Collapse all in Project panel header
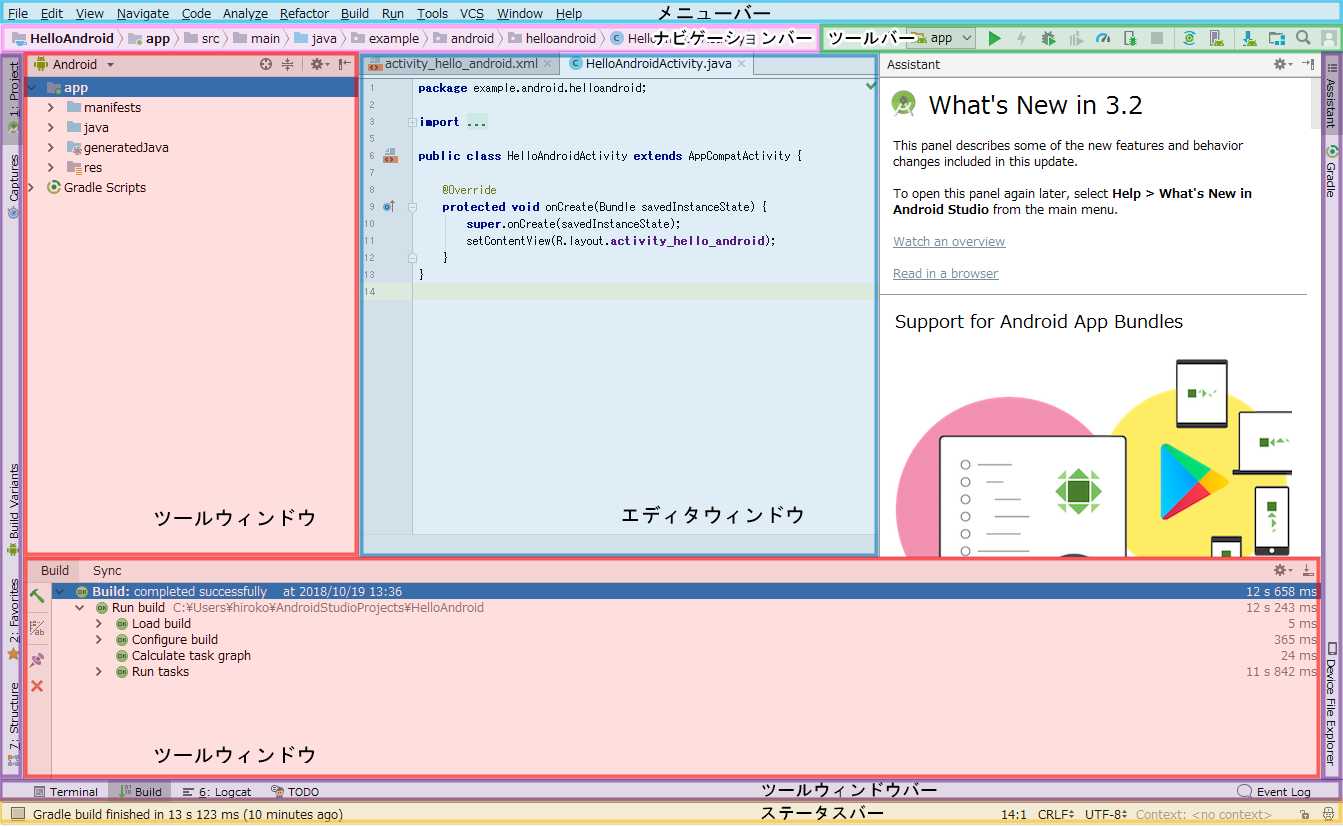 (288, 64)
